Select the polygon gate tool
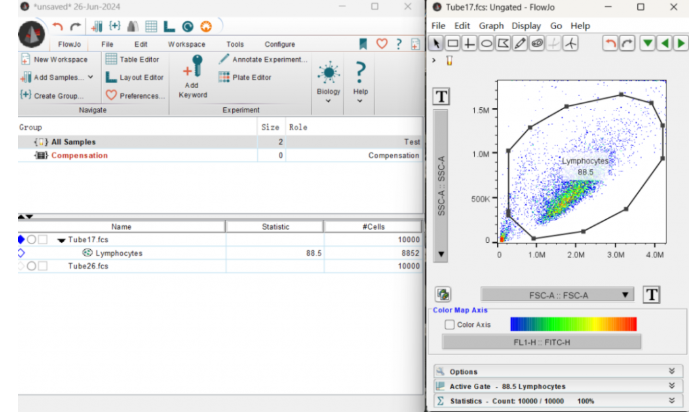 click(503, 43)
